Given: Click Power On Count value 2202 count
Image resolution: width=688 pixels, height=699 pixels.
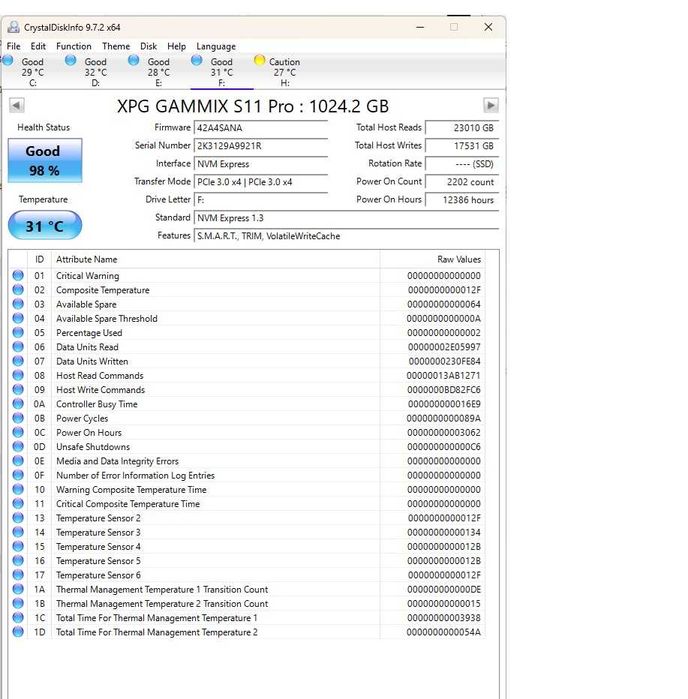Looking at the screenshot, I should [462, 182].
